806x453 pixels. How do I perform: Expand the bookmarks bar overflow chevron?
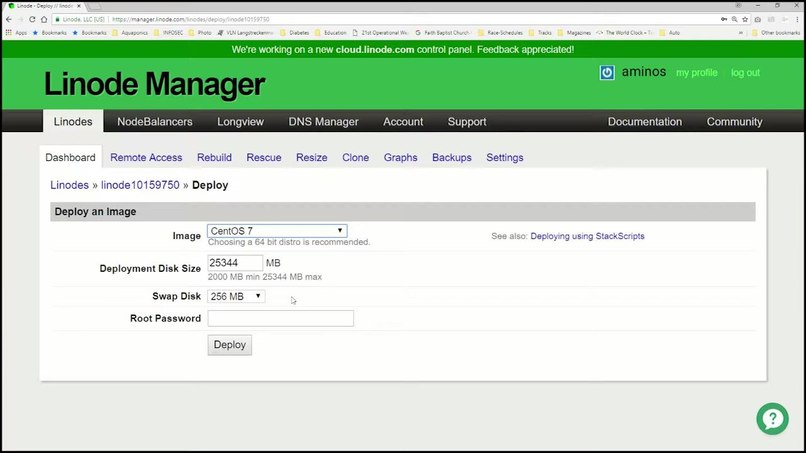pyautogui.click(x=740, y=32)
